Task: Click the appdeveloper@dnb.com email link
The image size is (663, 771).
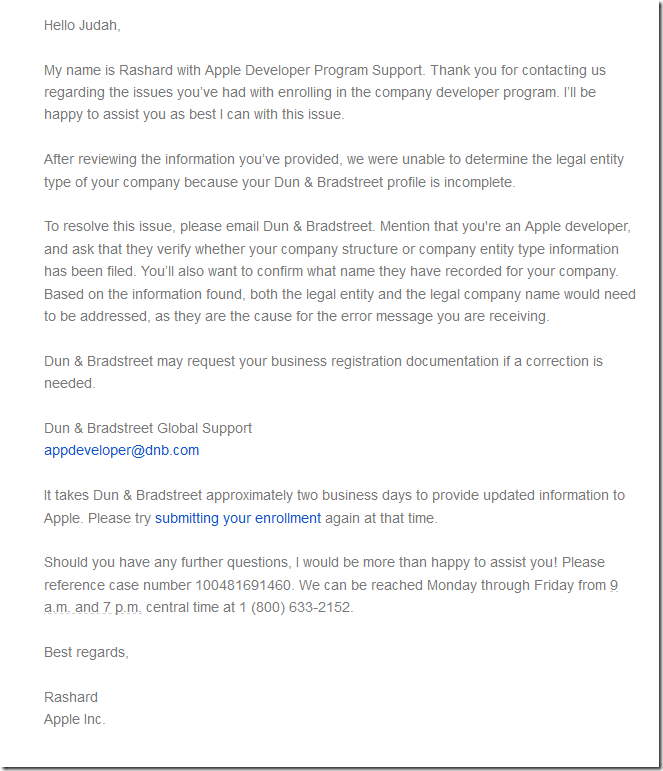Action: click(121, 450)
